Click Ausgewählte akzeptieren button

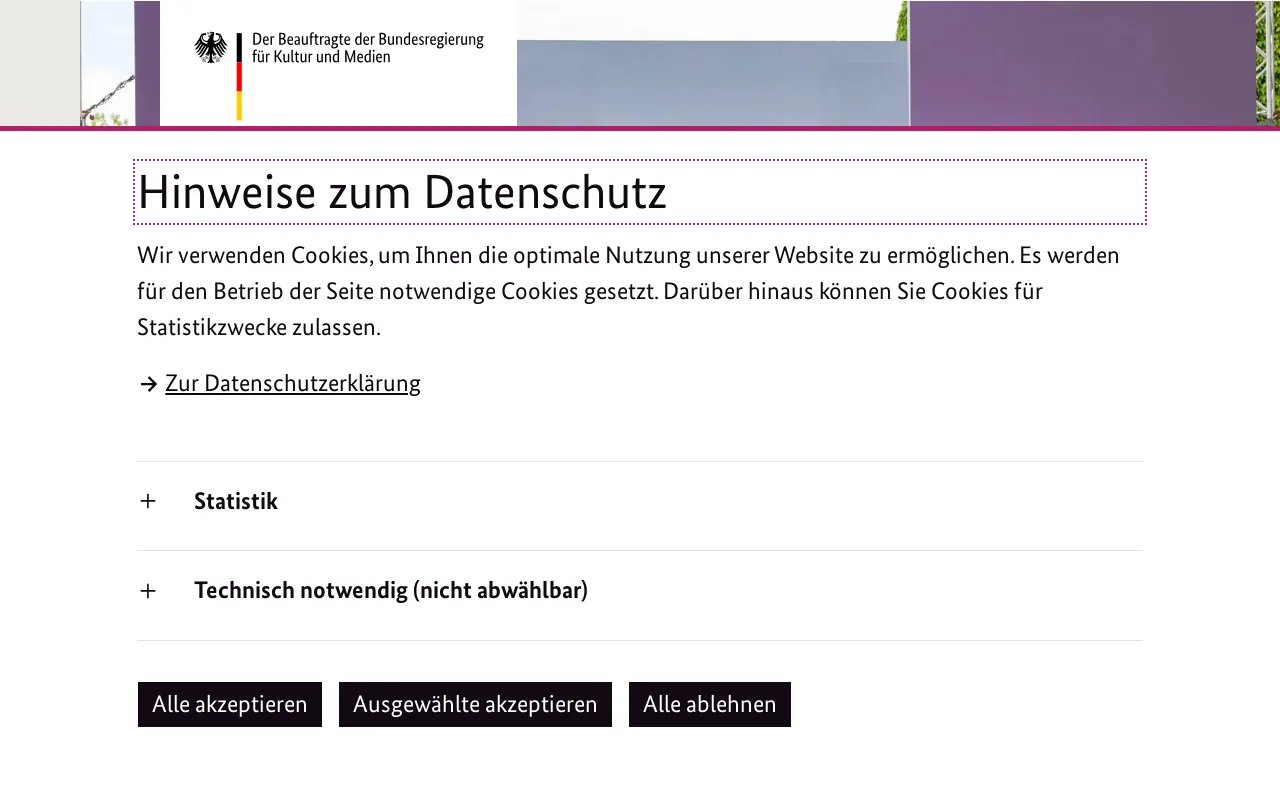tap(475, 704)
